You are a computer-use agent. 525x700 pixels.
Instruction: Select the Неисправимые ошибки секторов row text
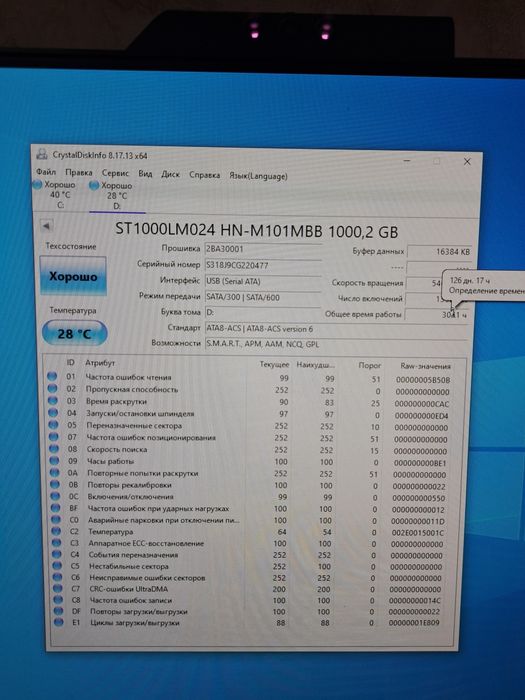point(147,578)
